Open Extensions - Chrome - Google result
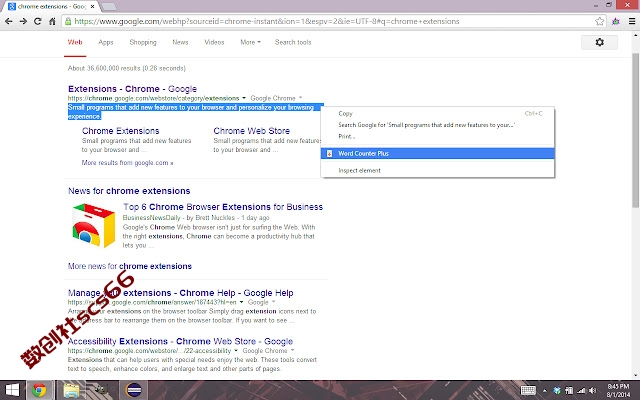 click(132, 89)
